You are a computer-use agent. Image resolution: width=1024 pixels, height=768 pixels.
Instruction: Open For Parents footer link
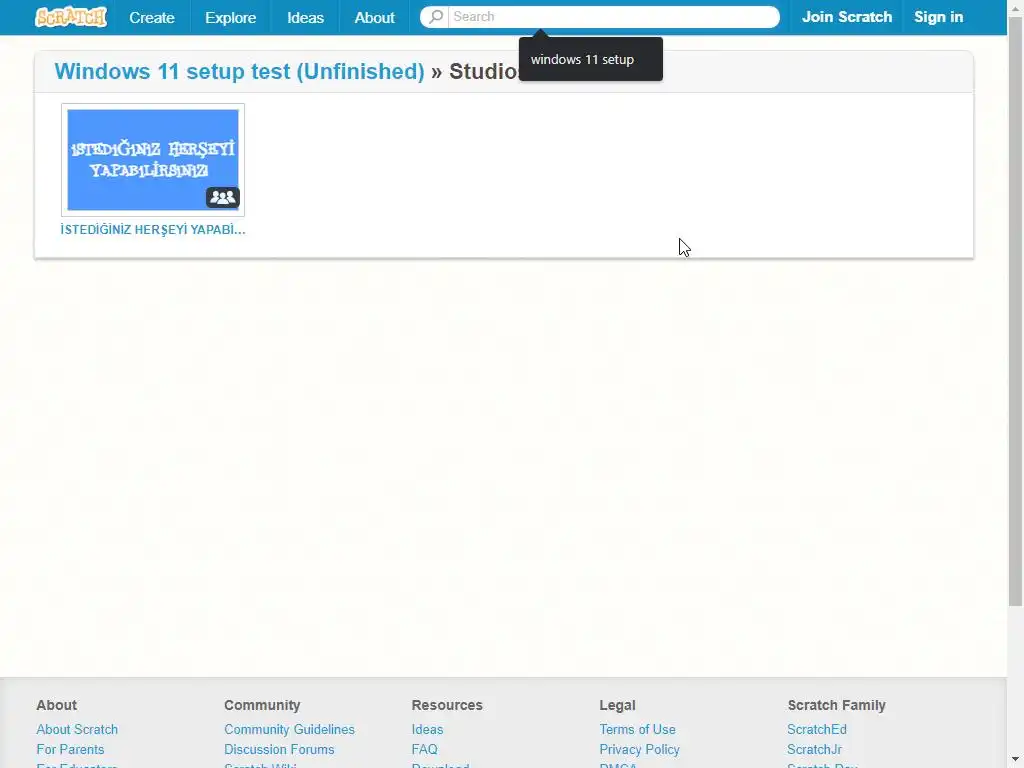point(70,750)
